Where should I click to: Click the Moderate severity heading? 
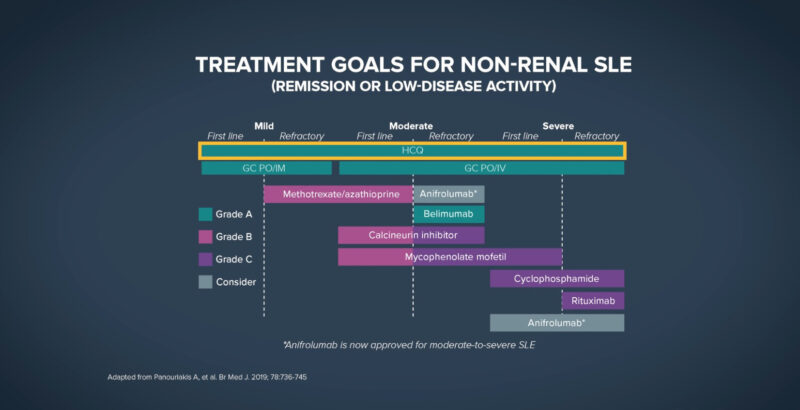coord(411,126)
